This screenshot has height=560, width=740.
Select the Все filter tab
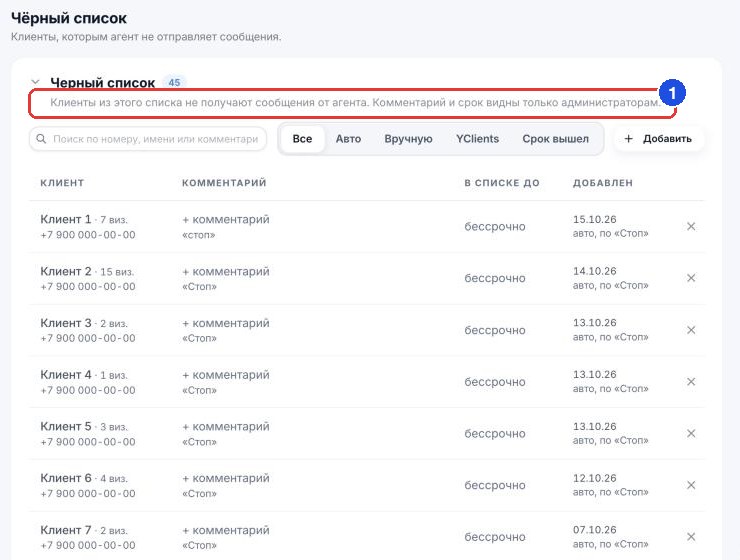pyautogui.click(x=302, y=139)
